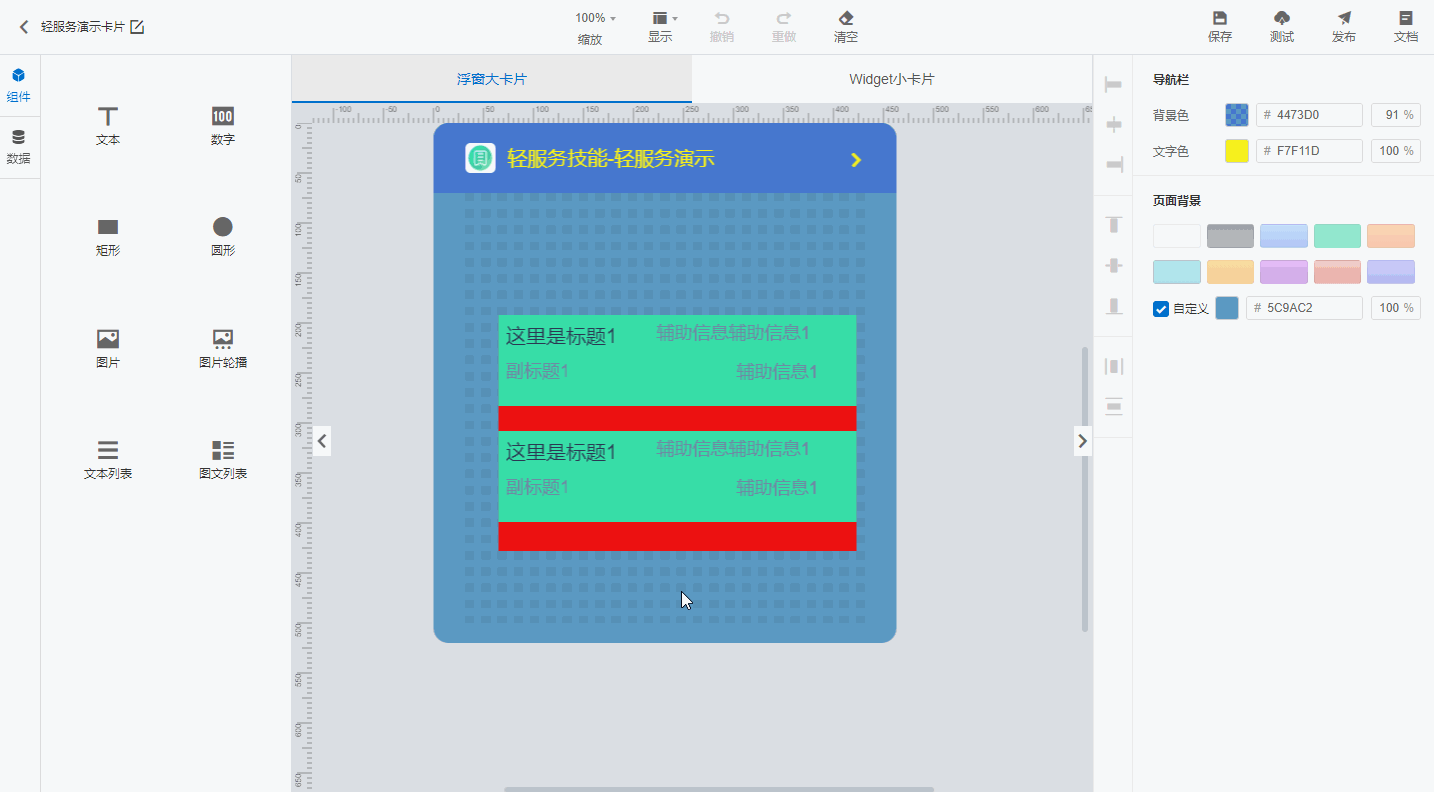Uncheck the 自定义 custom background checkbox
Viewport: 1434px width, 792px height.
pyautogui.click(x=1161, y=309)
